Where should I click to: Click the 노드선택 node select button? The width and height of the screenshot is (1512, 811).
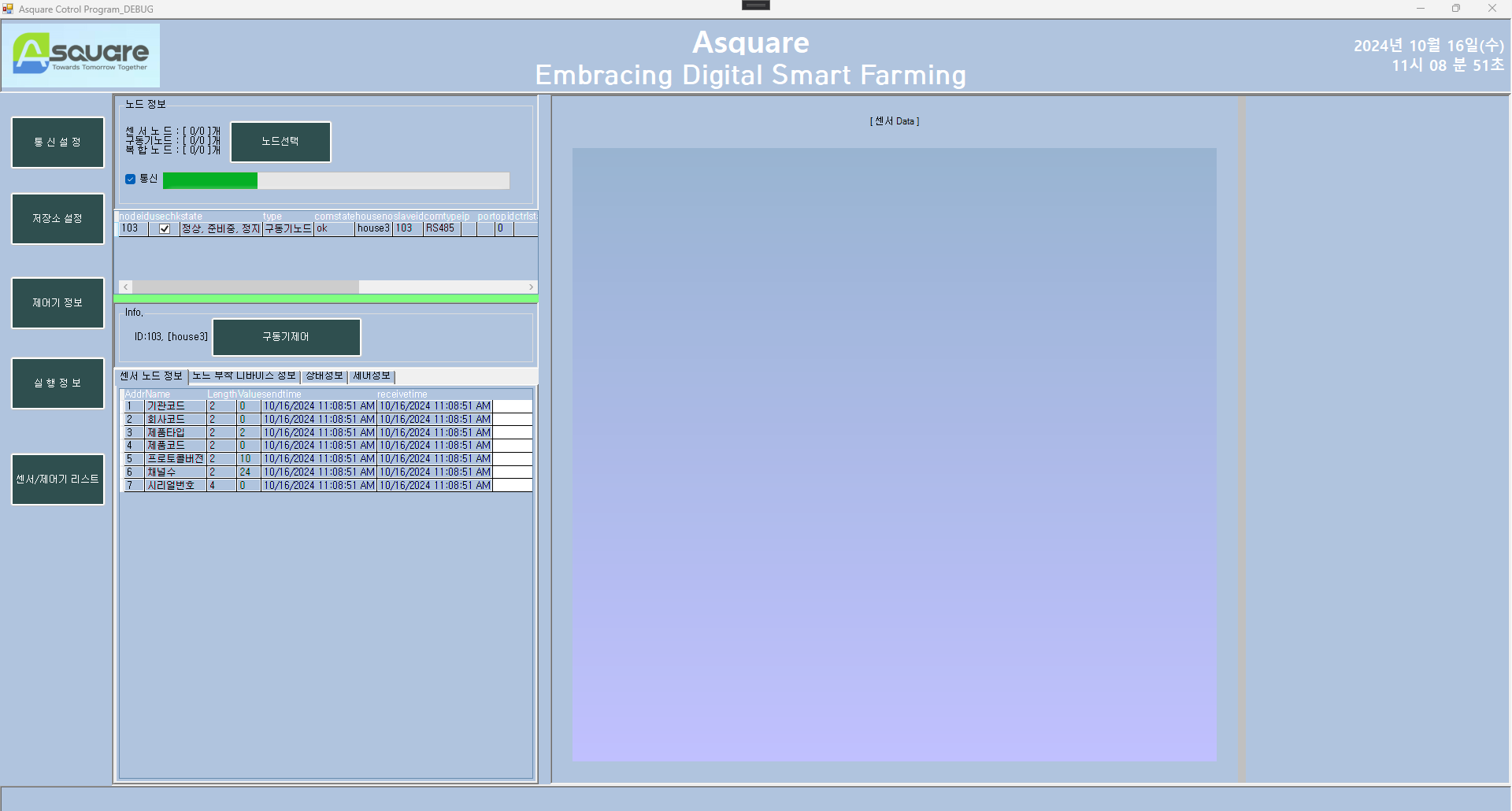[280, 142]
